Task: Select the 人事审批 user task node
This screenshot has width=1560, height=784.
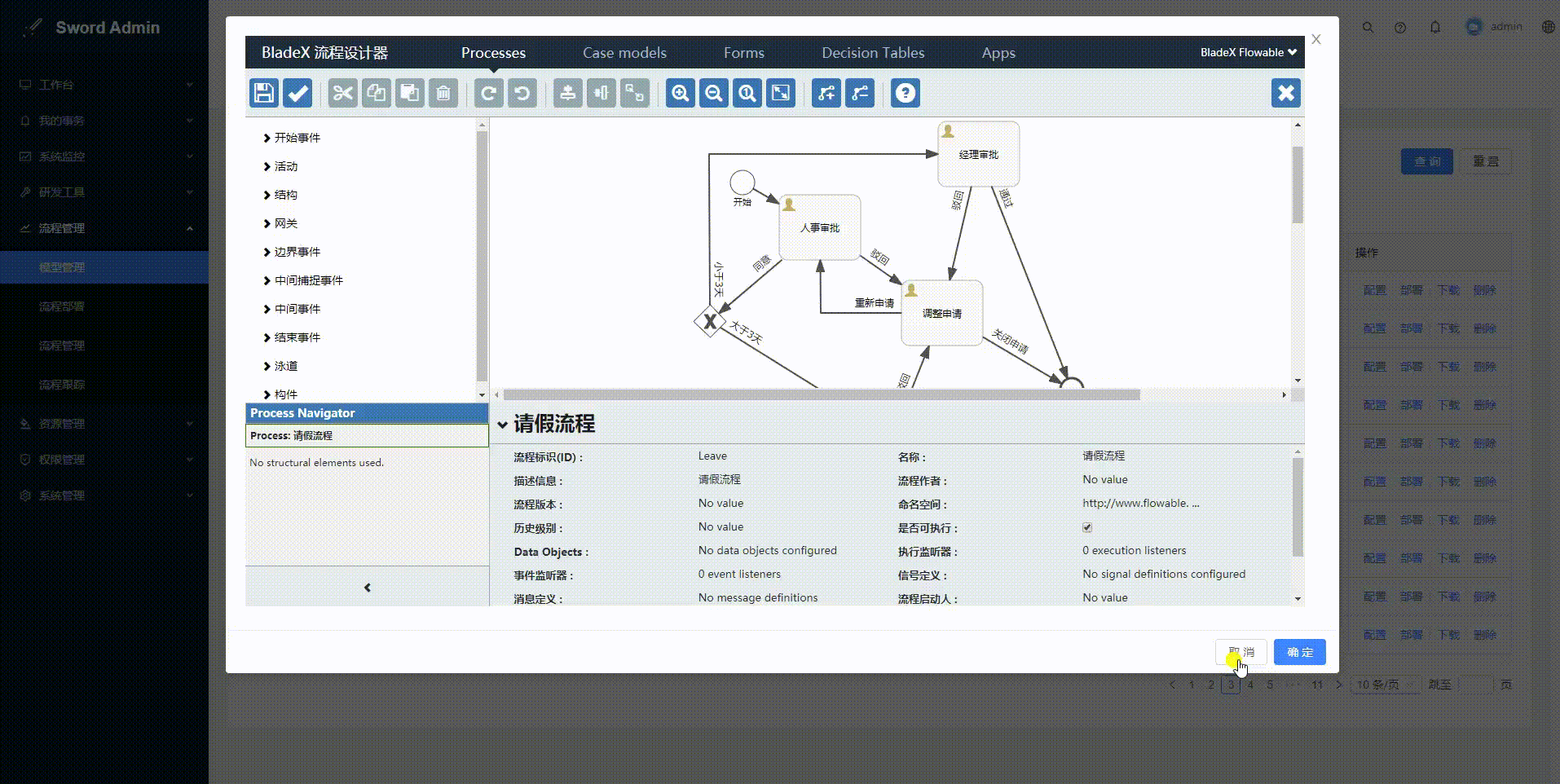Action: pos(820,227)
